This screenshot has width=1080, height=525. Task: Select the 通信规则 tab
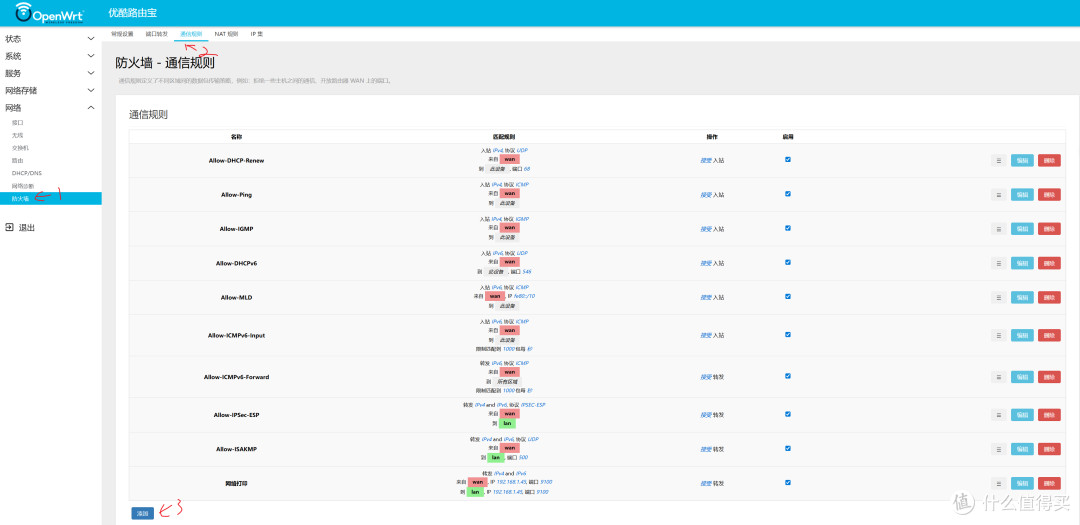(191, 34)
